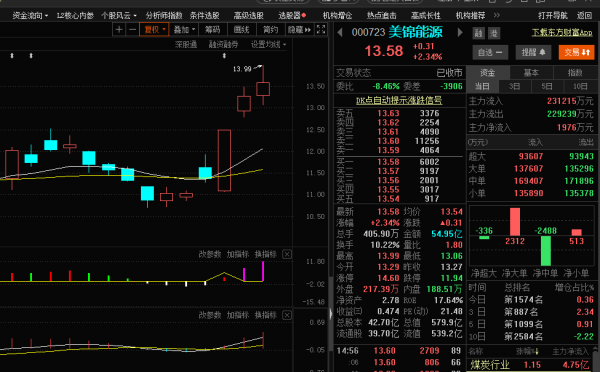Click the red-dotted 选股器 menu item
Image resolution: width=600 pixels, height=372 pixels.
click(292, 16)
